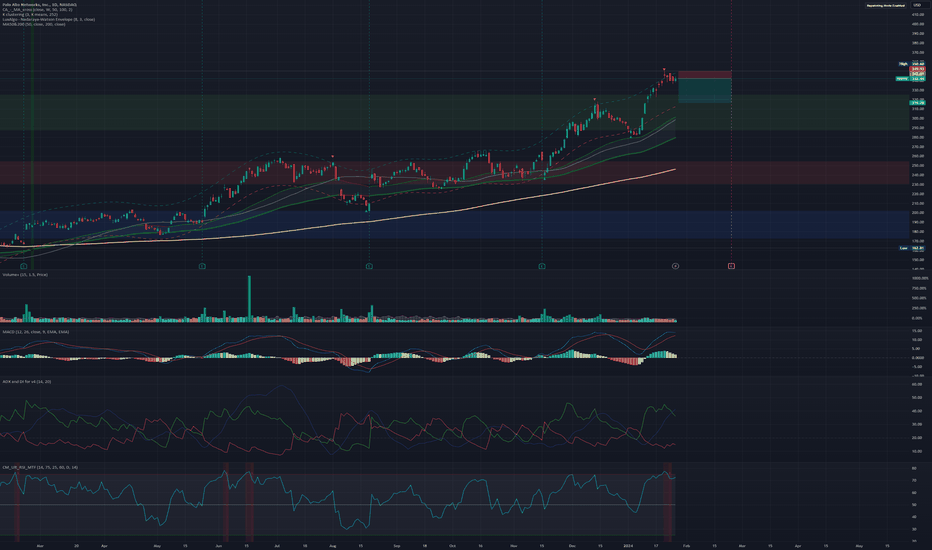Click the High price label on the price axis
This screenshot has width=932, height=550.
pos(911,64)
